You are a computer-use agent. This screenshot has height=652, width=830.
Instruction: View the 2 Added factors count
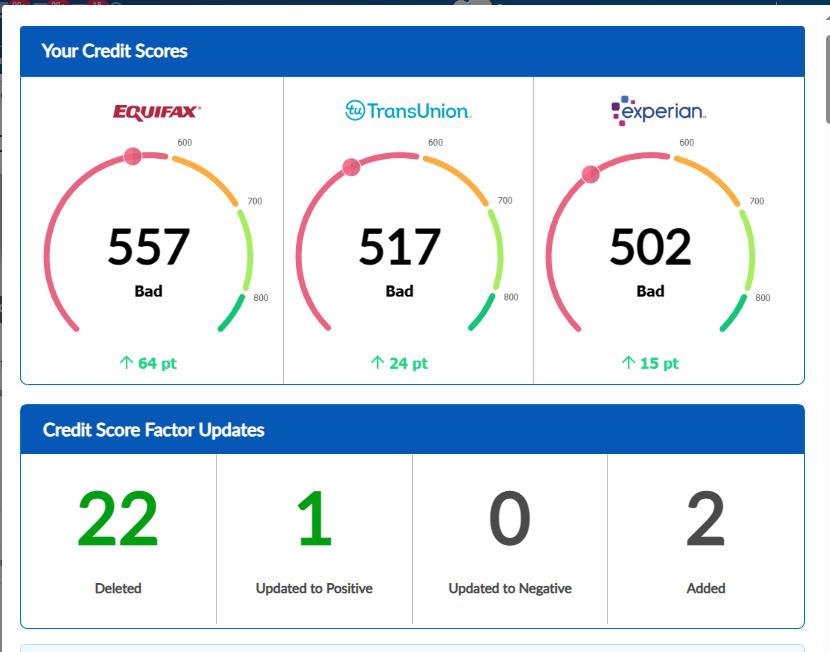click(705, 520)
